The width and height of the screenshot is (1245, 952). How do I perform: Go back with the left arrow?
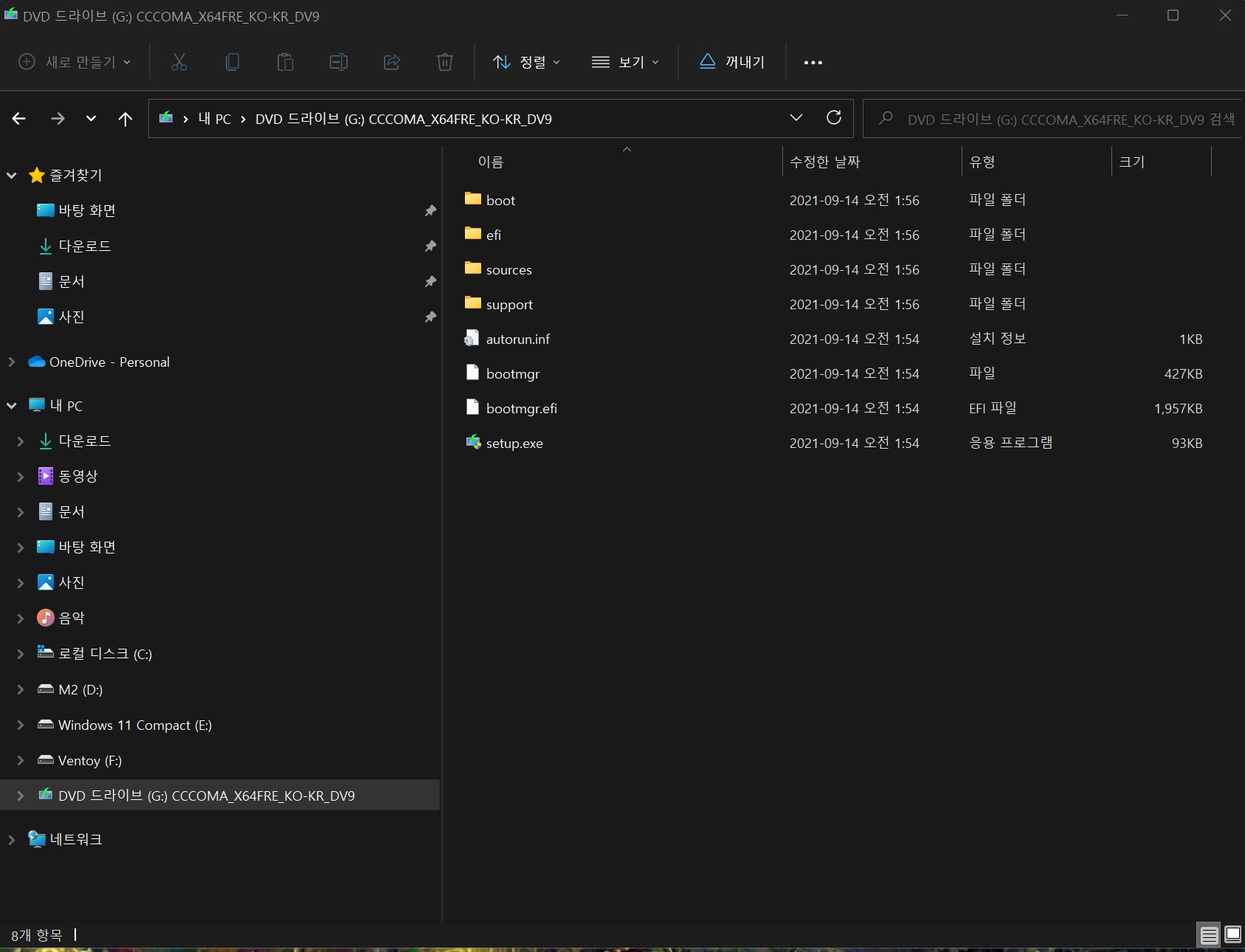pos(19,118)
